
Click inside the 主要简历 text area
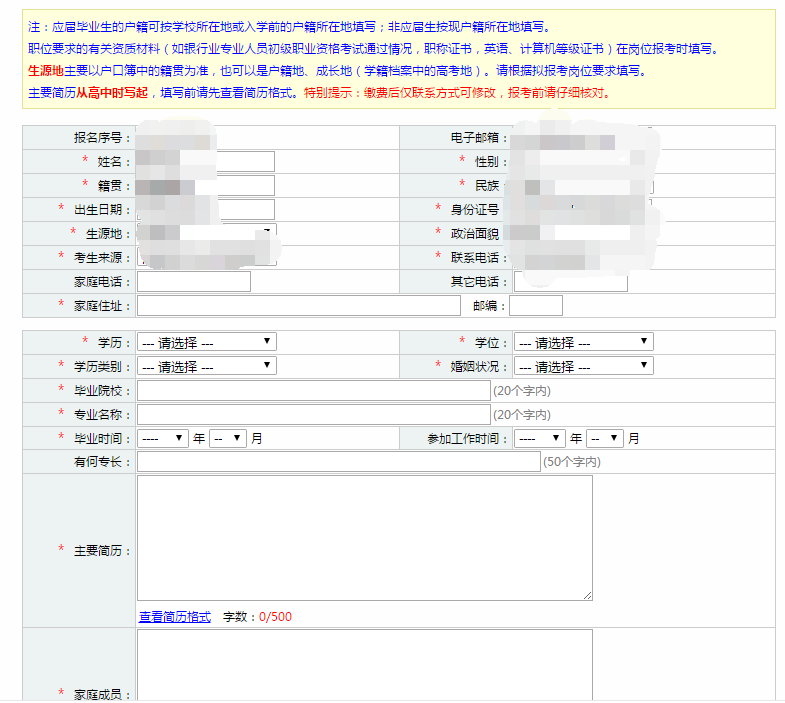point(364,538)
